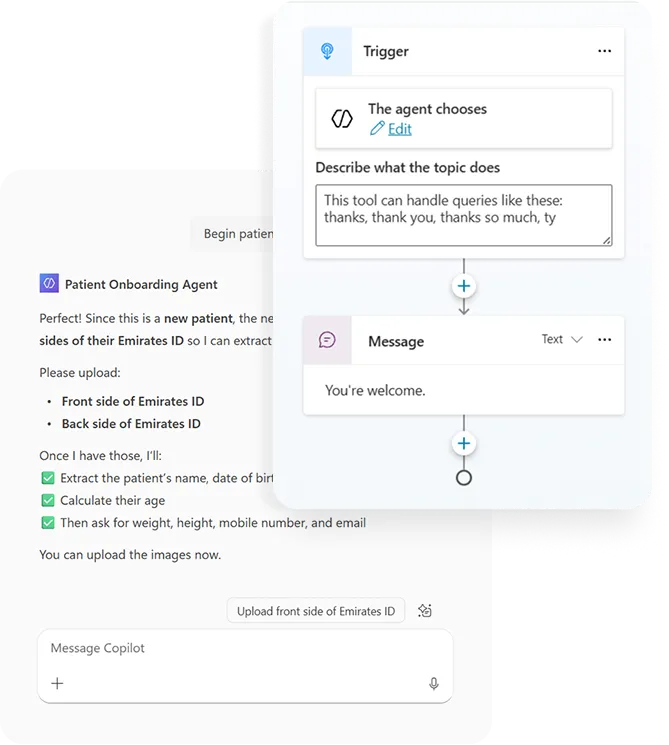Click the green check beside Calculate their age
This screenshot has width=669, height=745.
click(48, 500)
